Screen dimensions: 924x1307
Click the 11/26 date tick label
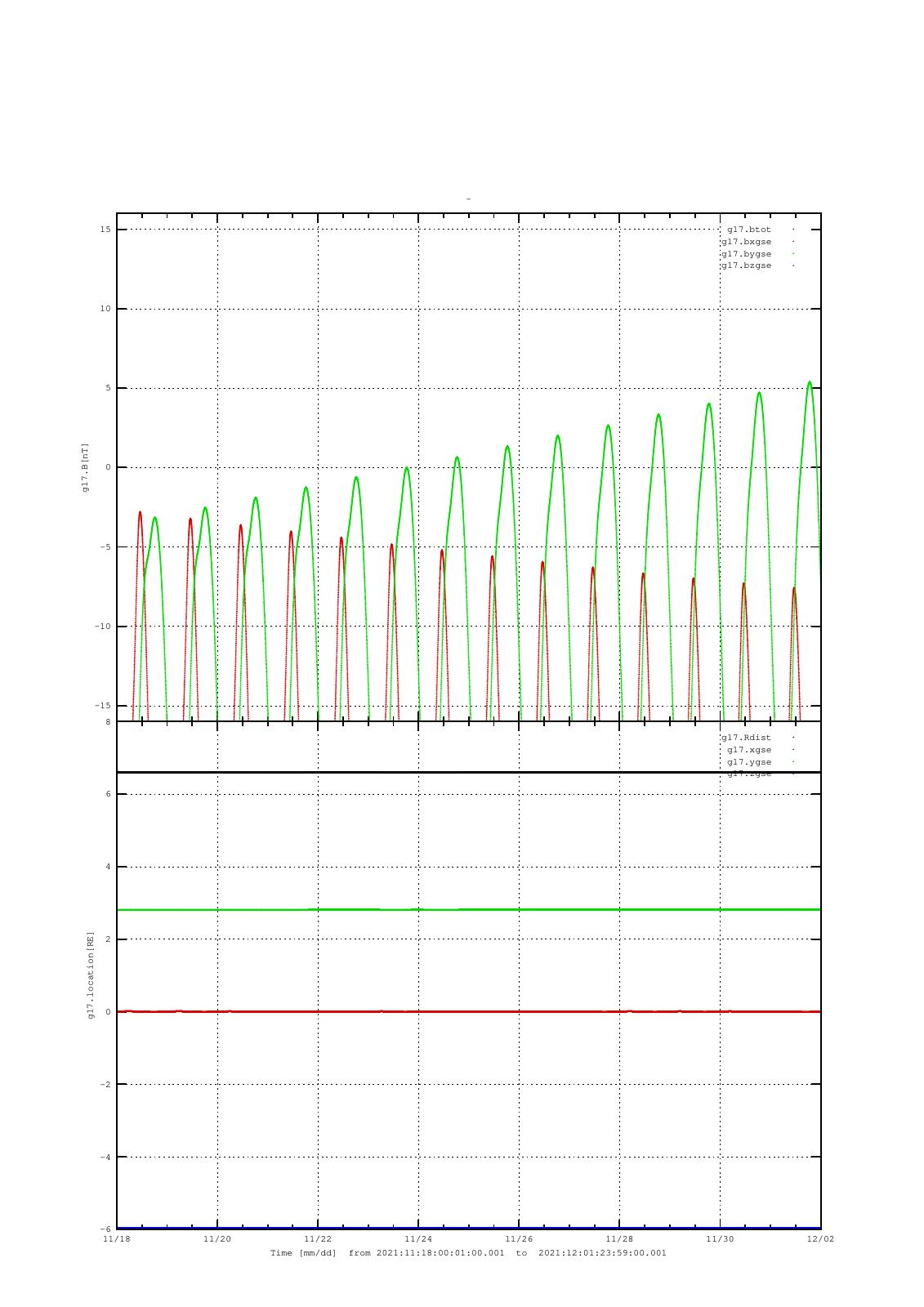click(519, 1238)
